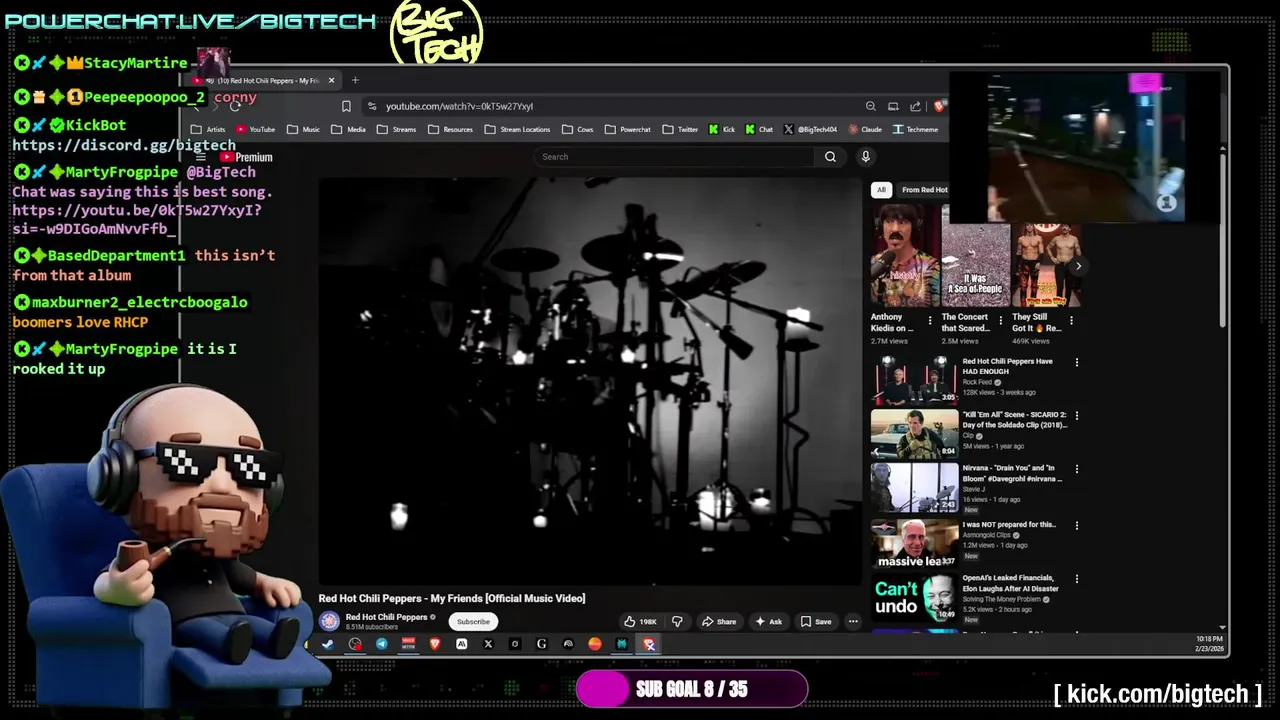Open the Artists bookmarks folder
The height and width of the screenshot is (720, 1280).
(208, 129)
